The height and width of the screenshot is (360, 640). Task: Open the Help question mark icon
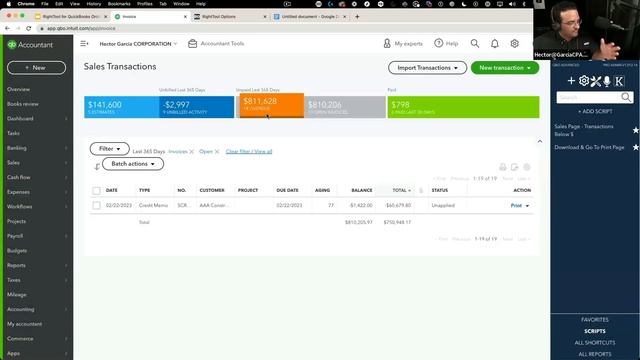tap(438, 43)
